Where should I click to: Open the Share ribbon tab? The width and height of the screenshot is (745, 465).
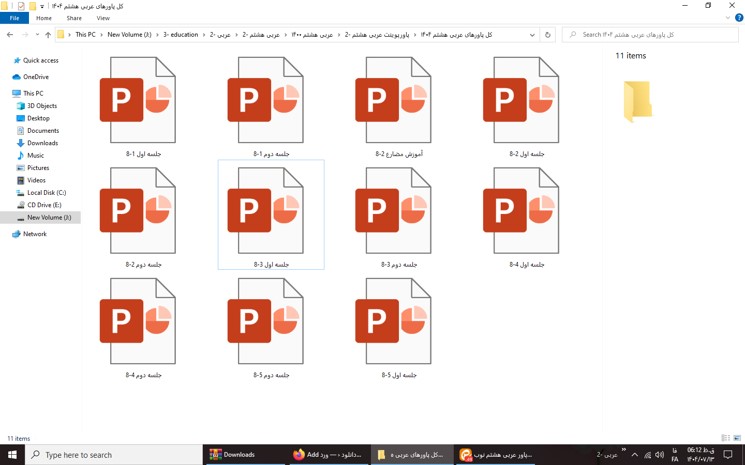(74, 18)
